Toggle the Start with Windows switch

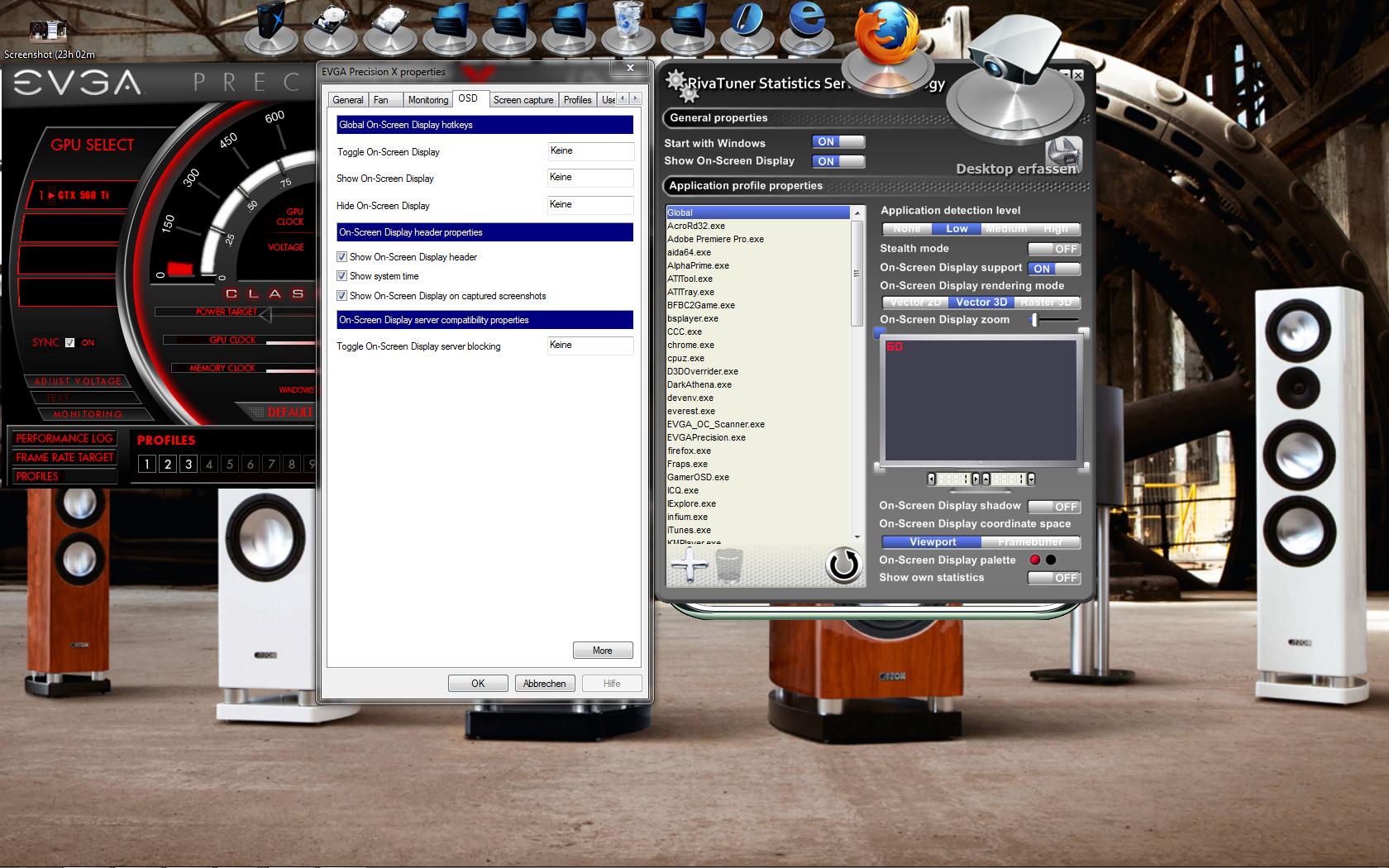[838, 142]
